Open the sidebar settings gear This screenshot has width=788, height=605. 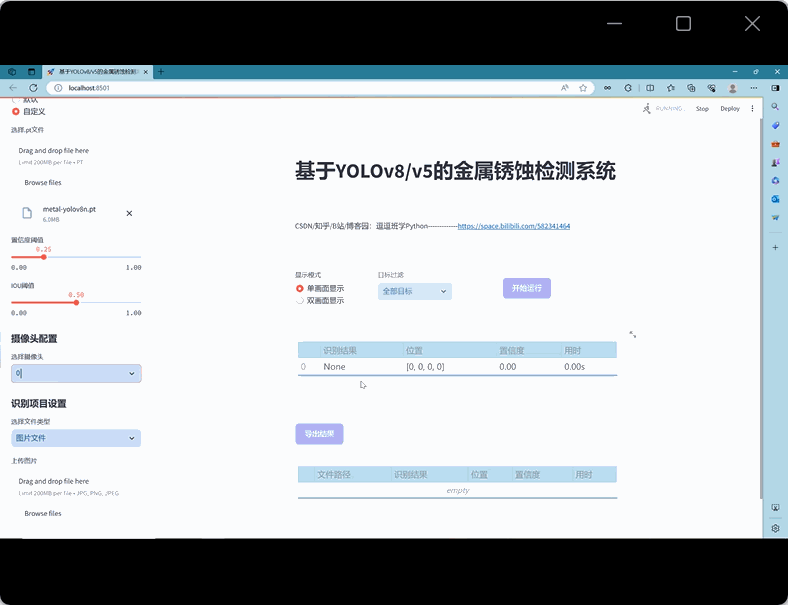[775, 528]
